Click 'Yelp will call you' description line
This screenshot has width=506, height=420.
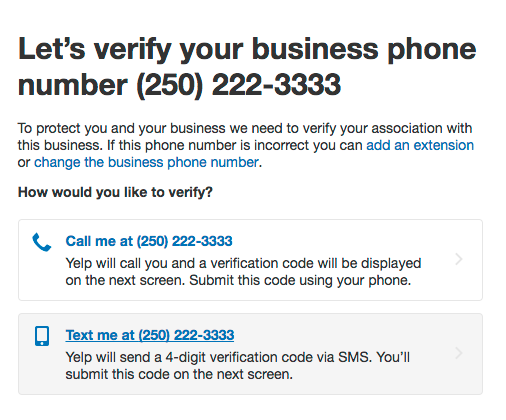[243, 263]
